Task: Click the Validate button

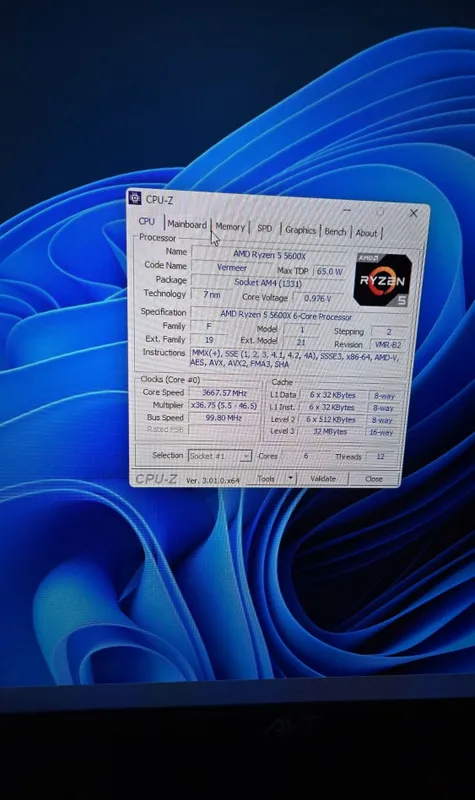Action: click(x=323, y=479)
